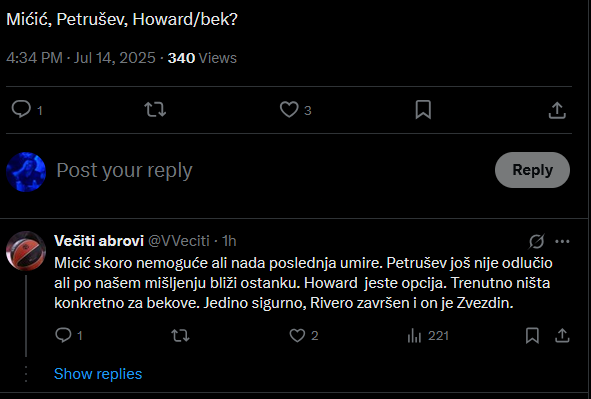591x399 pixels.
Task: Repost the main tweet using the retweet icon
Action: click(x=155, y=110)
